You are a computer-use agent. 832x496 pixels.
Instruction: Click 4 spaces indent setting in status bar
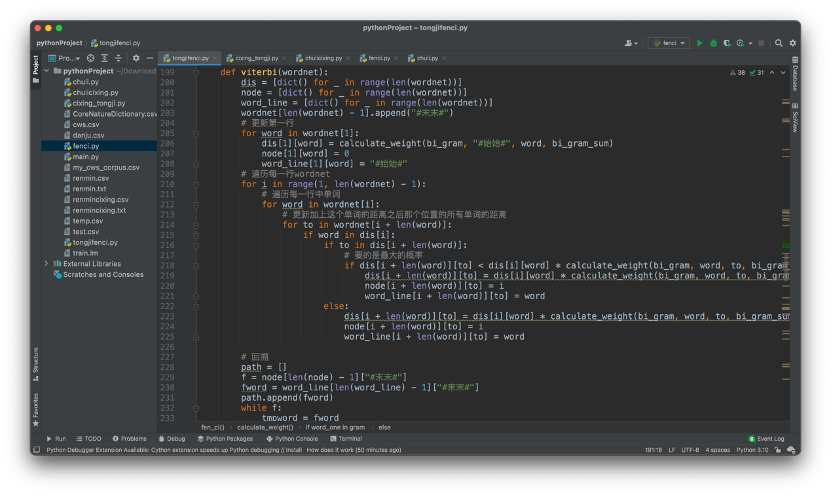pyautogui.click(x=717, y=450)
